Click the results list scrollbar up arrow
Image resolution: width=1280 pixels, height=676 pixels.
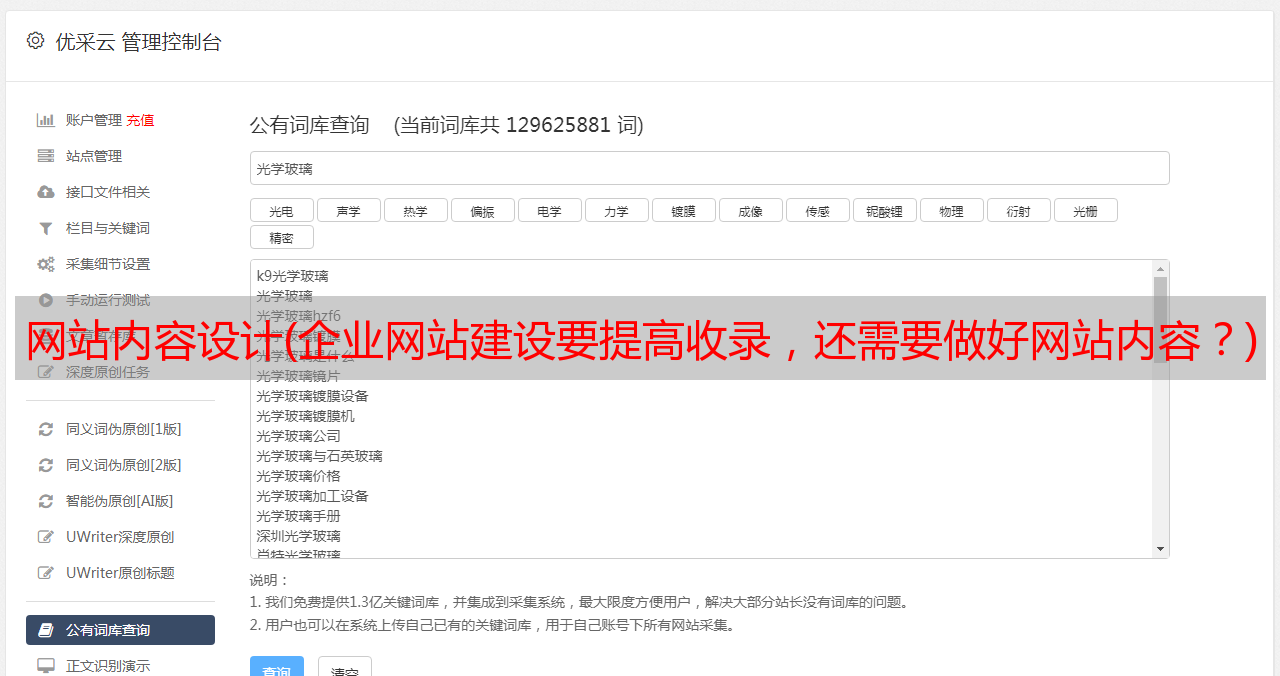(x=1160, y=269)
